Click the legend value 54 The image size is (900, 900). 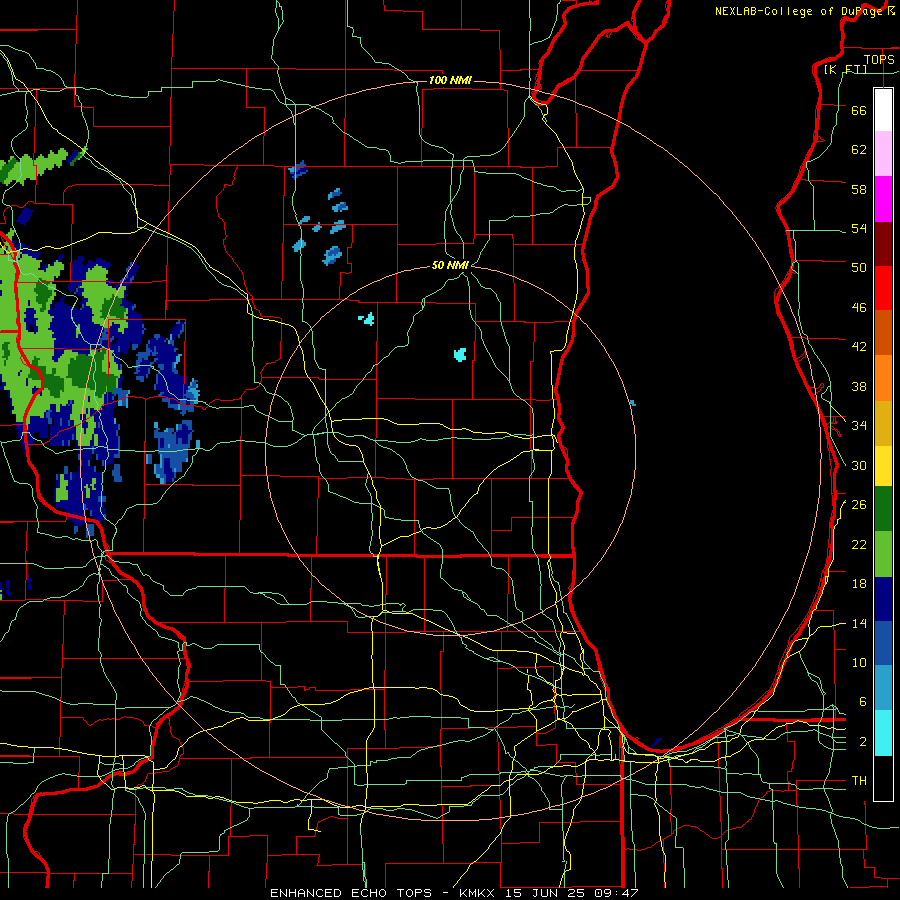tap(859, 228)
